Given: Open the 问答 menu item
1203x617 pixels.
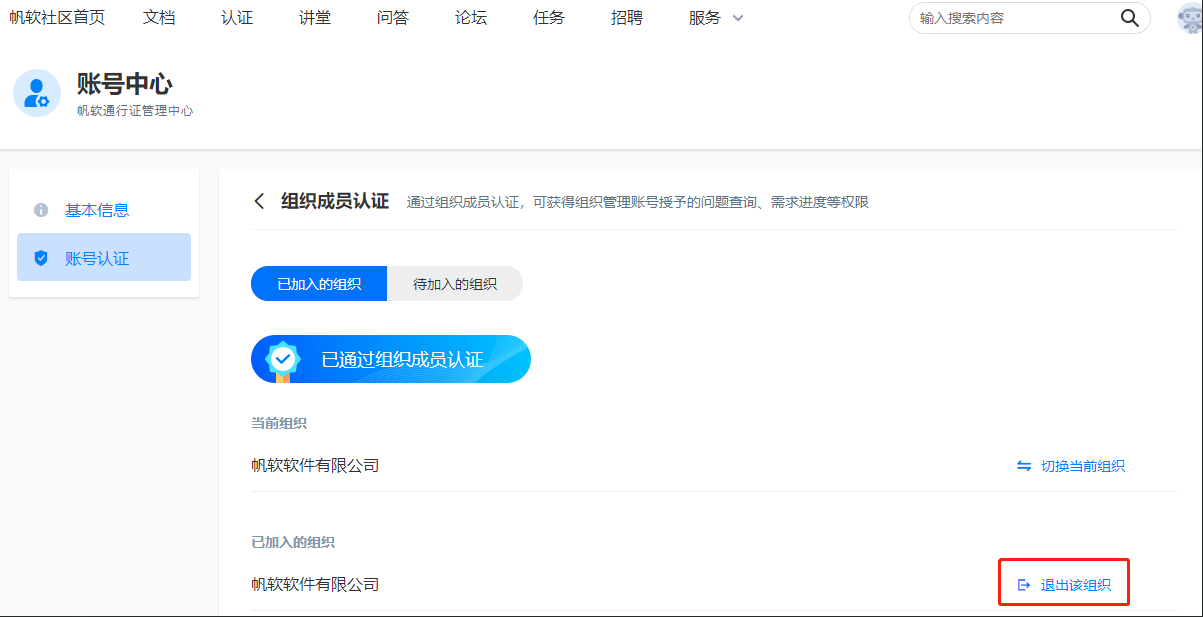Looking at the screenshot, I should (393, 18).
